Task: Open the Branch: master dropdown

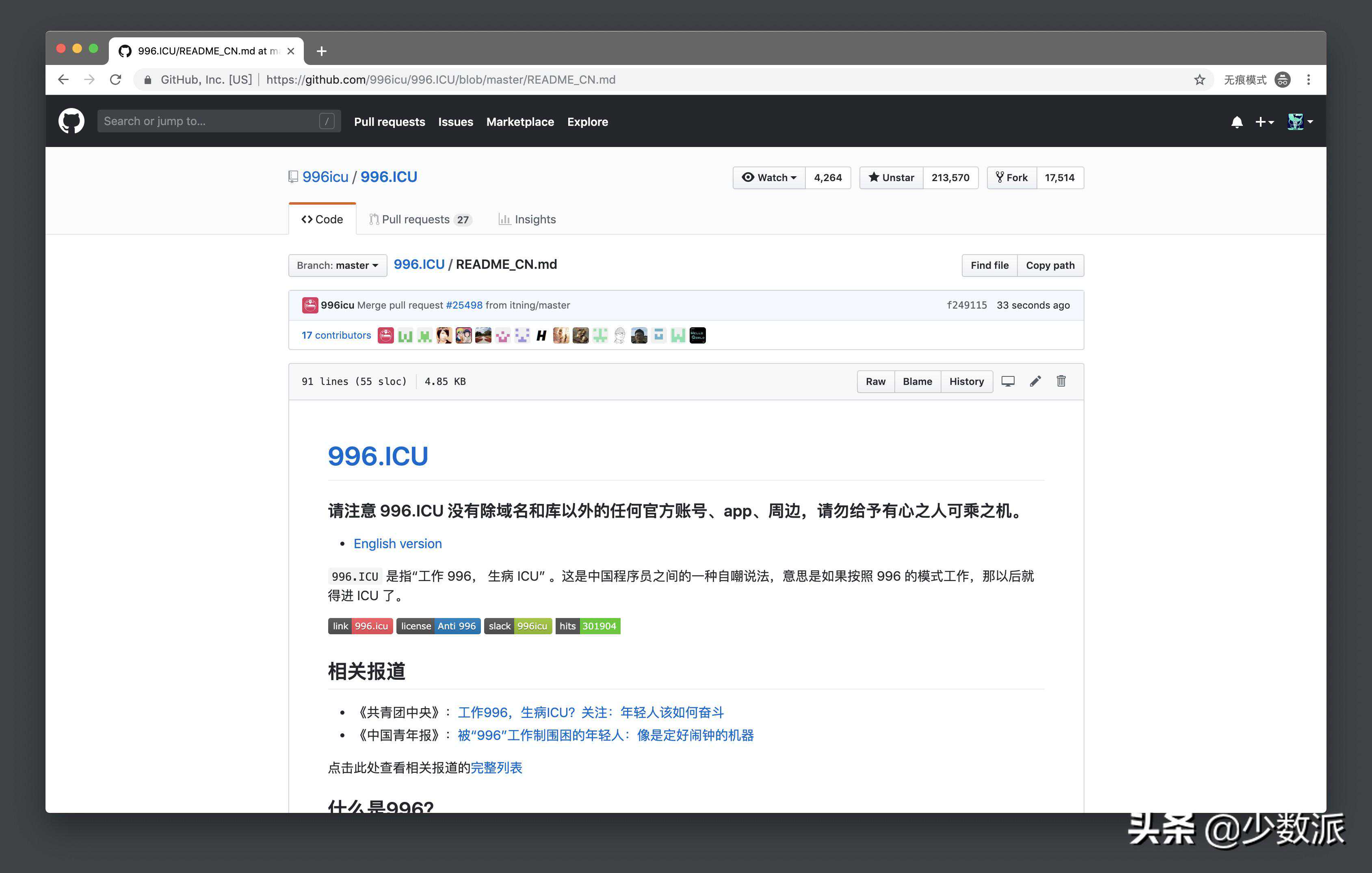Action: point(337,266)
